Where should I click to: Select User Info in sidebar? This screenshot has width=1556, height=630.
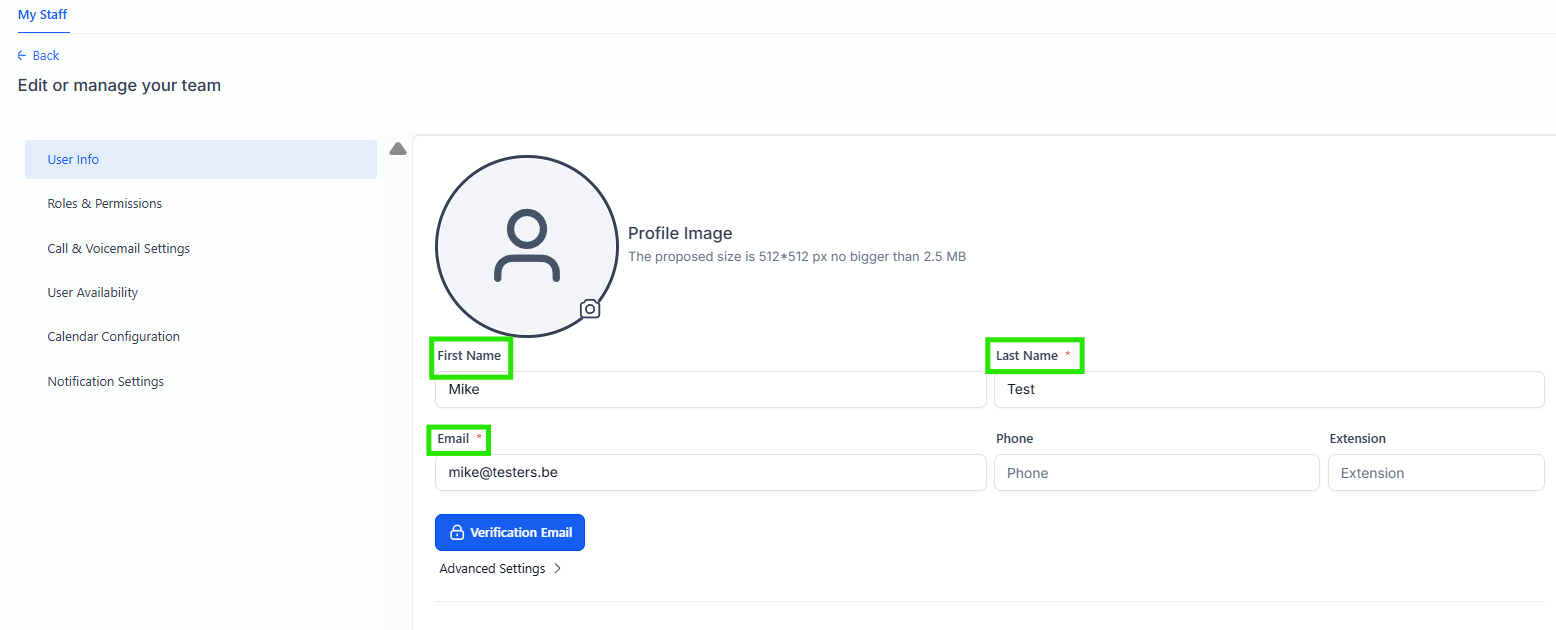(201, 160)
